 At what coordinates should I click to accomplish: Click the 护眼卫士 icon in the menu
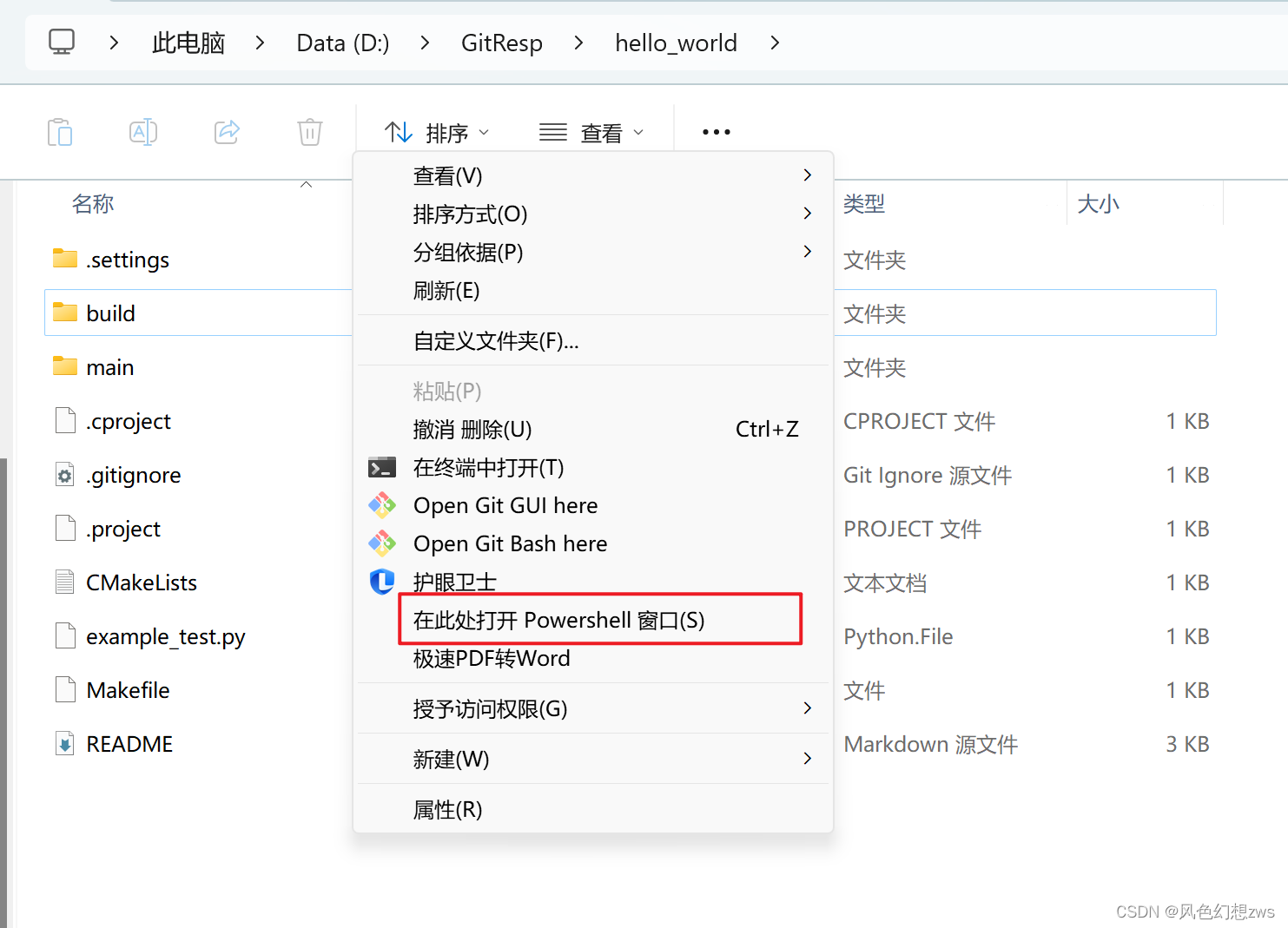pos(382,582)
